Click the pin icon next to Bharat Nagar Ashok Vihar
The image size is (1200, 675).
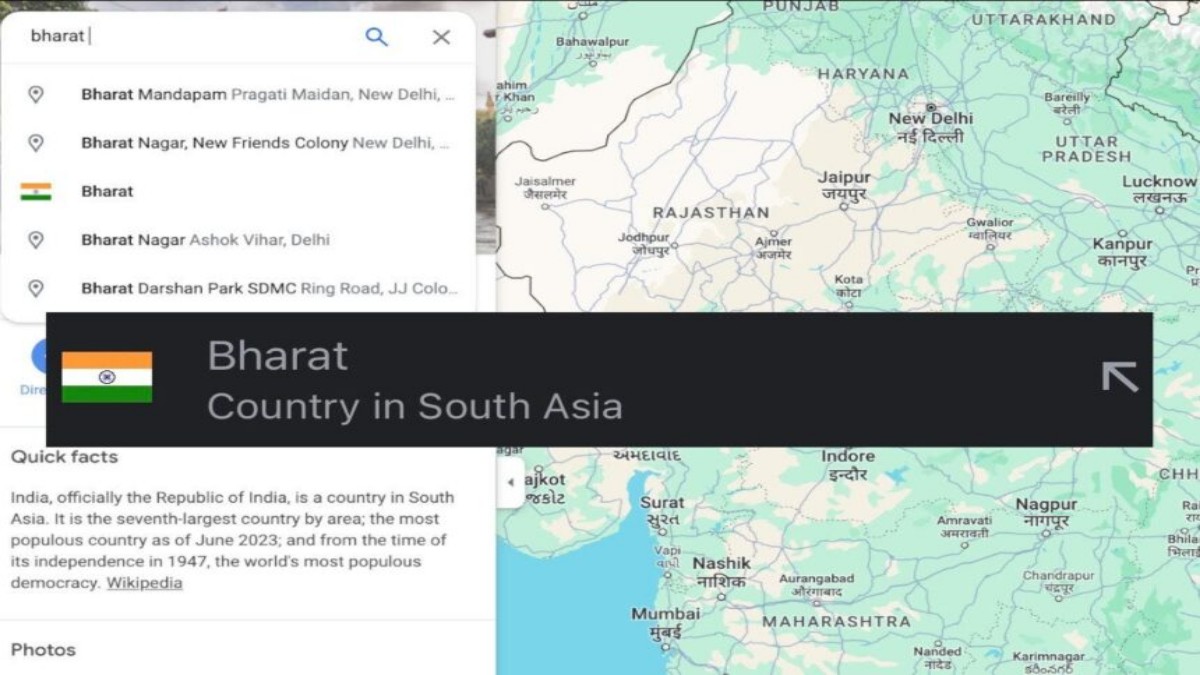[x=34, y=239]
